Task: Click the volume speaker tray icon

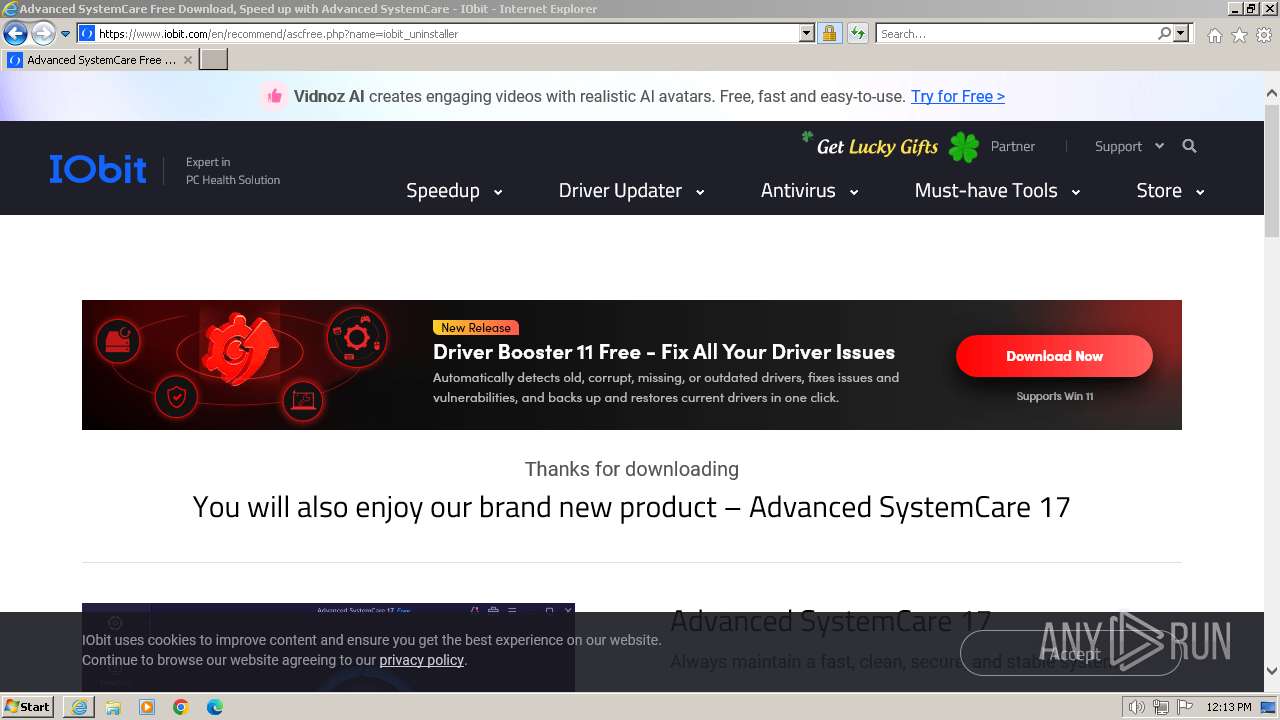Action: coord(1136,707)
